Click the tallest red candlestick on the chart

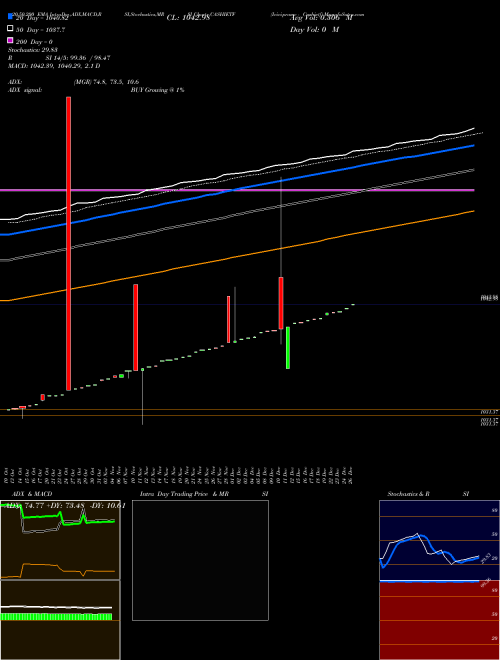pyautogui.click(x=69, y=244)
